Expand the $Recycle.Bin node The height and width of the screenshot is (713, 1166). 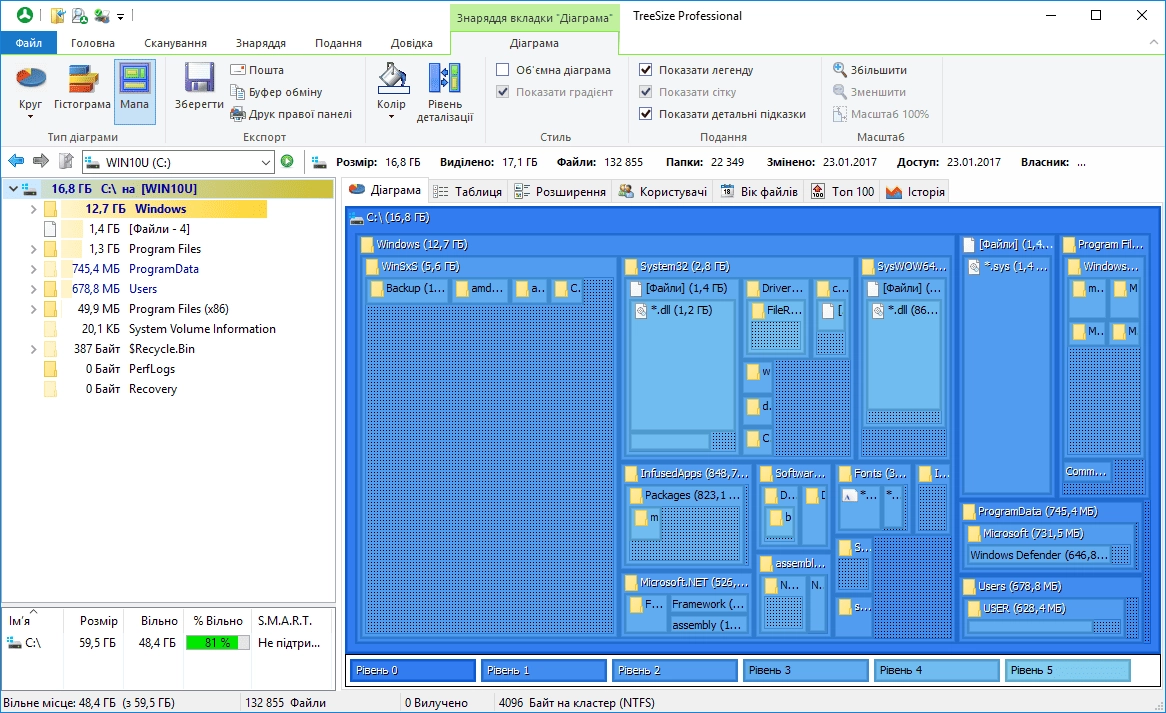[33, 349]
